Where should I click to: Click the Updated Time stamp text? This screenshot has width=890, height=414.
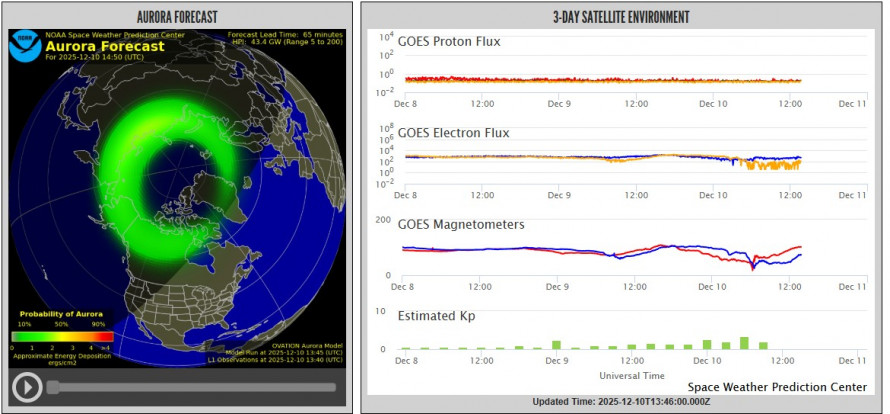(x=620, y=401)
